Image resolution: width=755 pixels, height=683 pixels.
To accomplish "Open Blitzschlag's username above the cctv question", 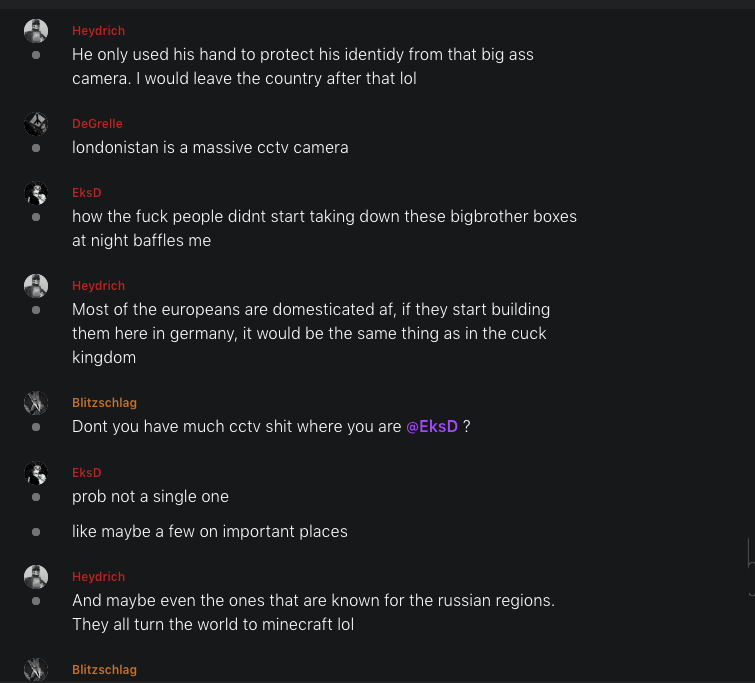I will pyautogui.click(x=104, y=403).
